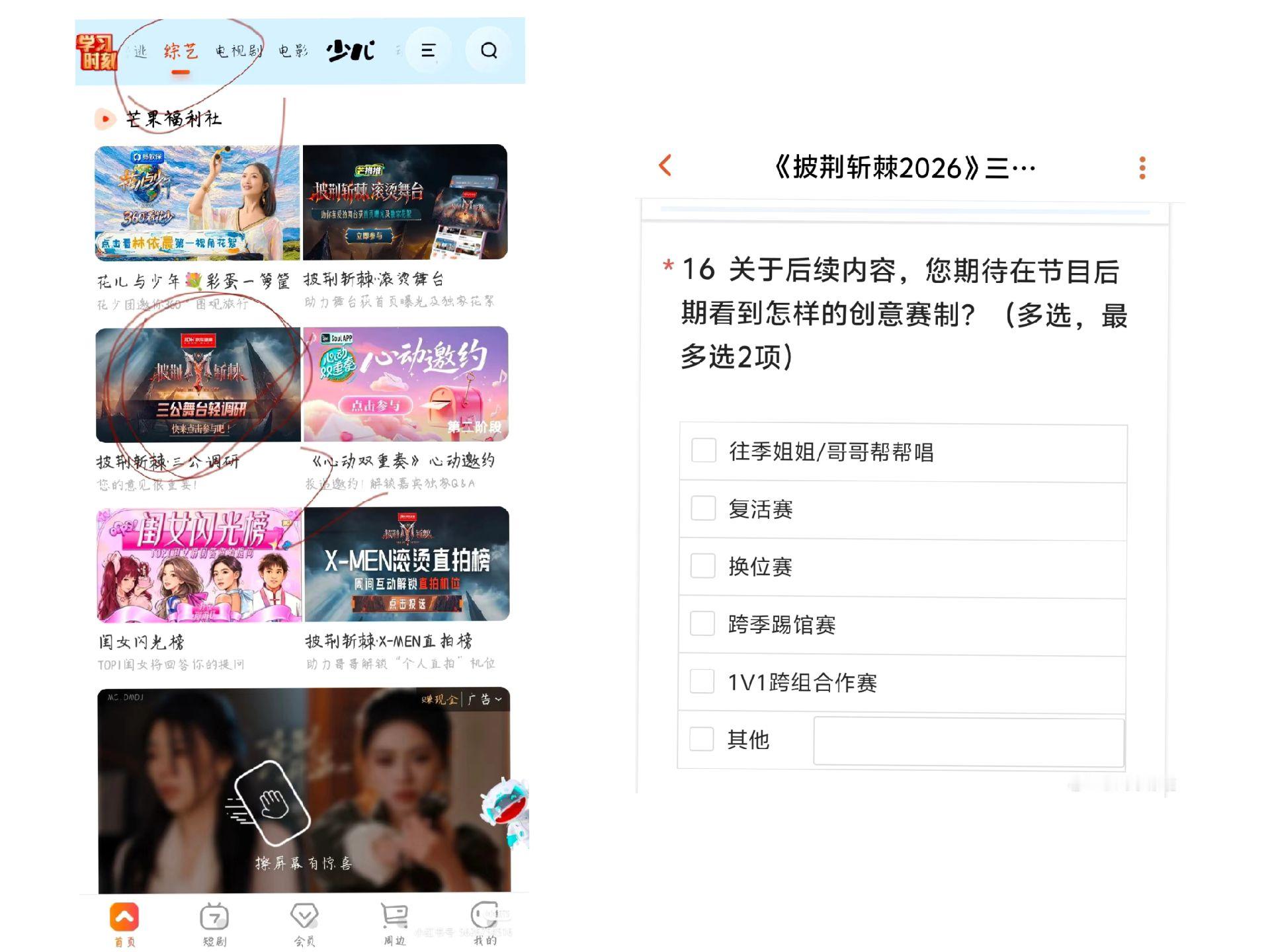
Task: Tap the 投递邀约 解锁嘉宾独家Q&A subtitle
Action: point(390,483)
